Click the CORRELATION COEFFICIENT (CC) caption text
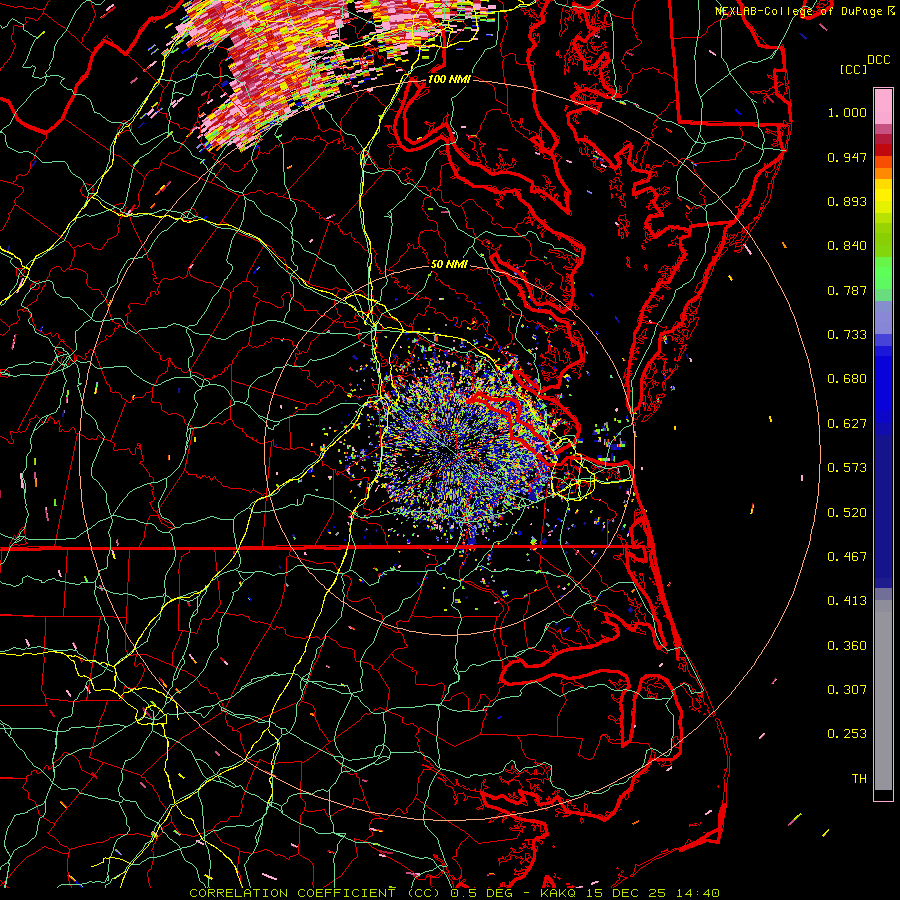 coord(315,893)
